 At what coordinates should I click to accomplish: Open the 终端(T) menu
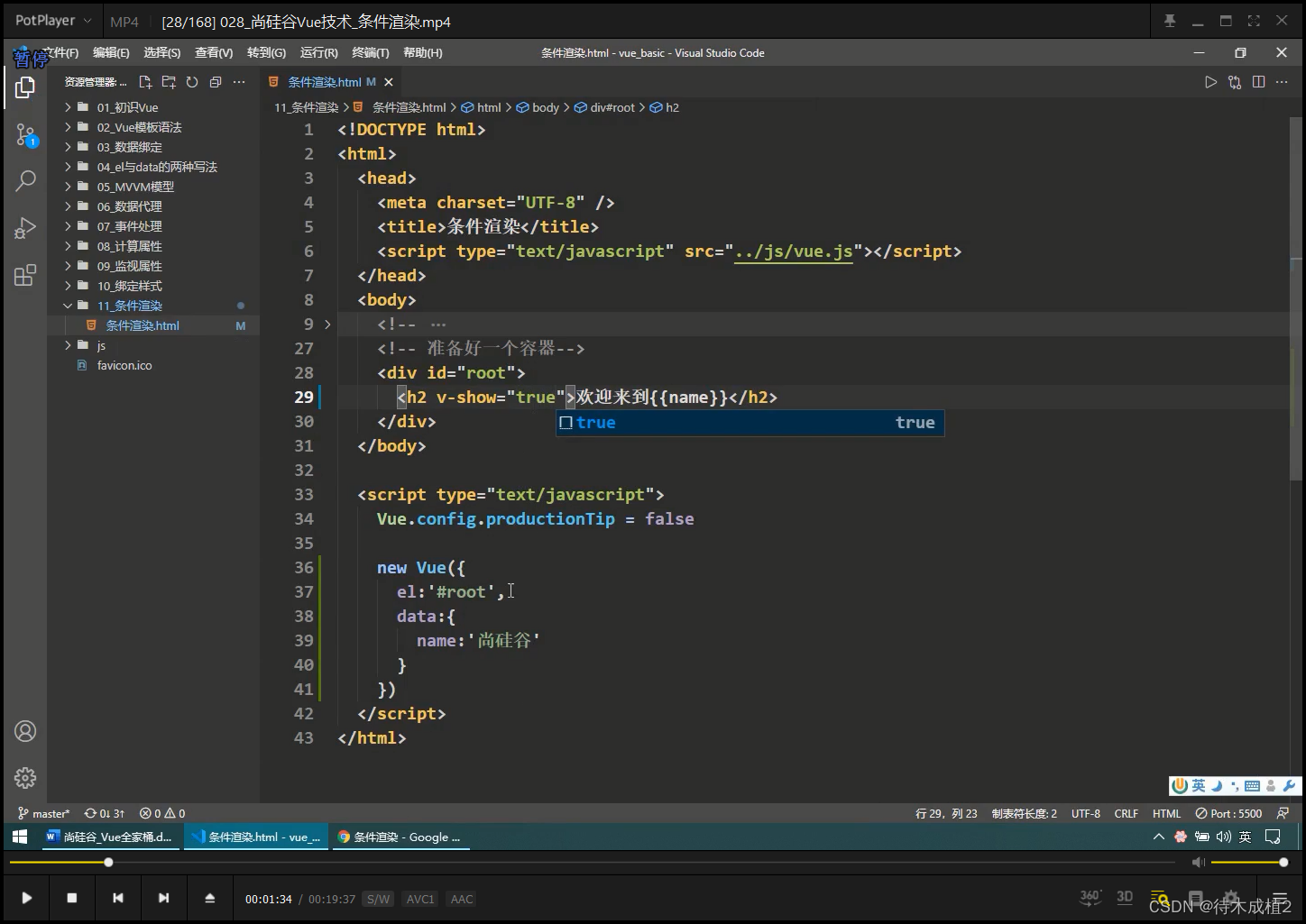pos(371,53)
